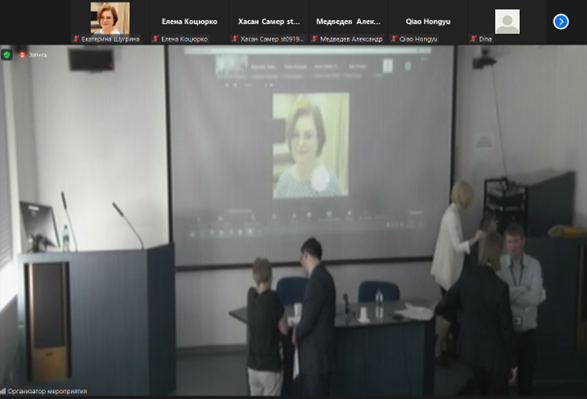Select the Медведев Александр participant tile

(348, 21)
